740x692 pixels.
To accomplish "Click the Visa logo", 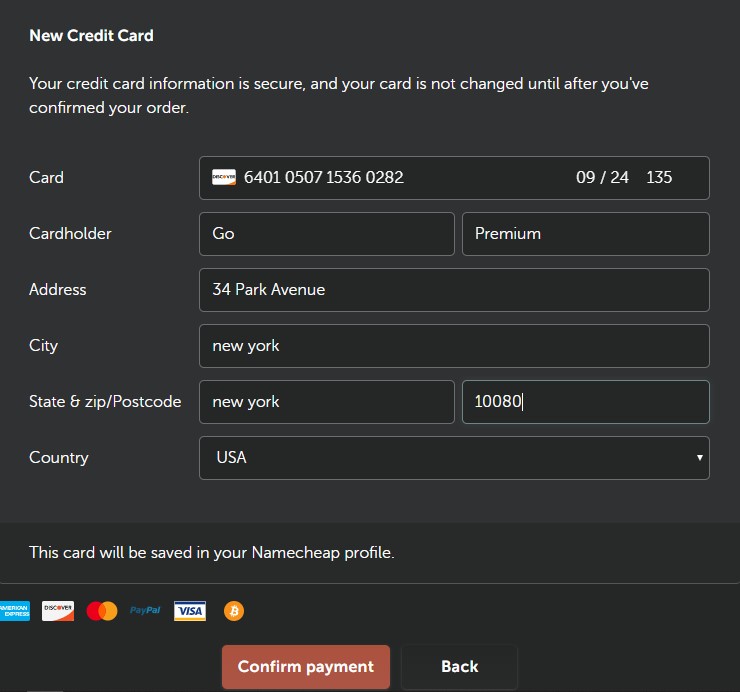I will (190, 611).
